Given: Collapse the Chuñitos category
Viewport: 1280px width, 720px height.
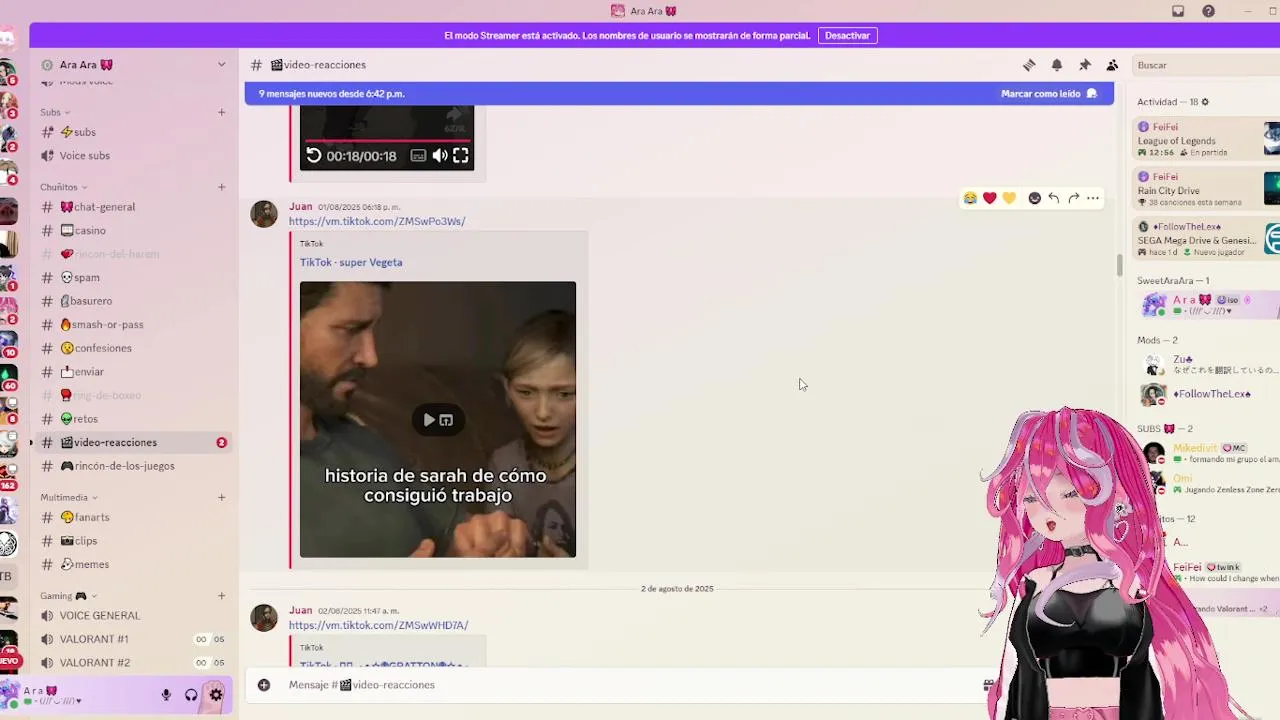Looking at the screenshot, I should coord(63,187).
